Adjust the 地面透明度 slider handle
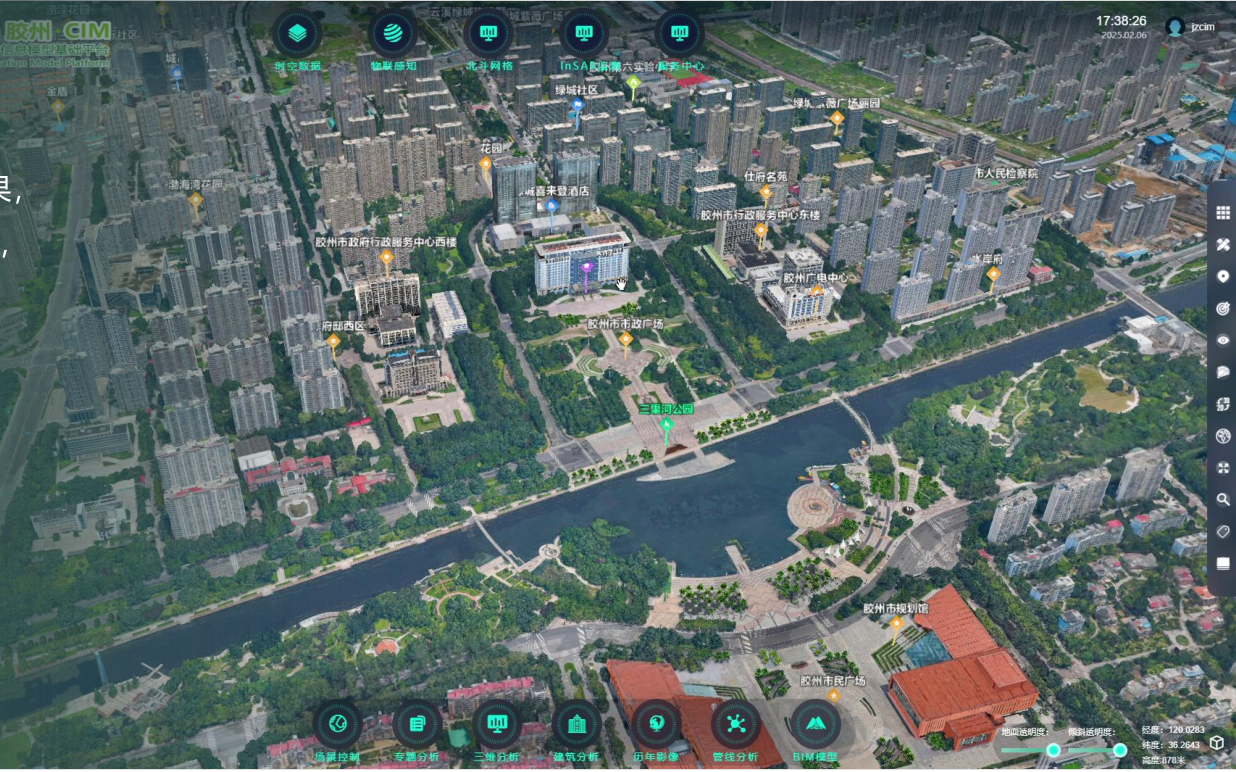The width and height of the screenshot is (1236, 772). click(x=1053, y=750)
